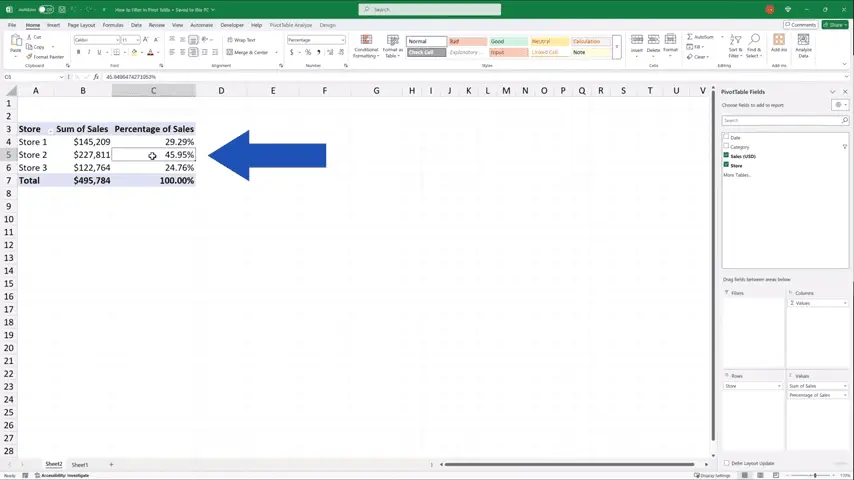Image resolution: width=854 pixels, height=480 pixels.
Task: Open the PivotTable Analyze tab
Action: tap(290, 25)
